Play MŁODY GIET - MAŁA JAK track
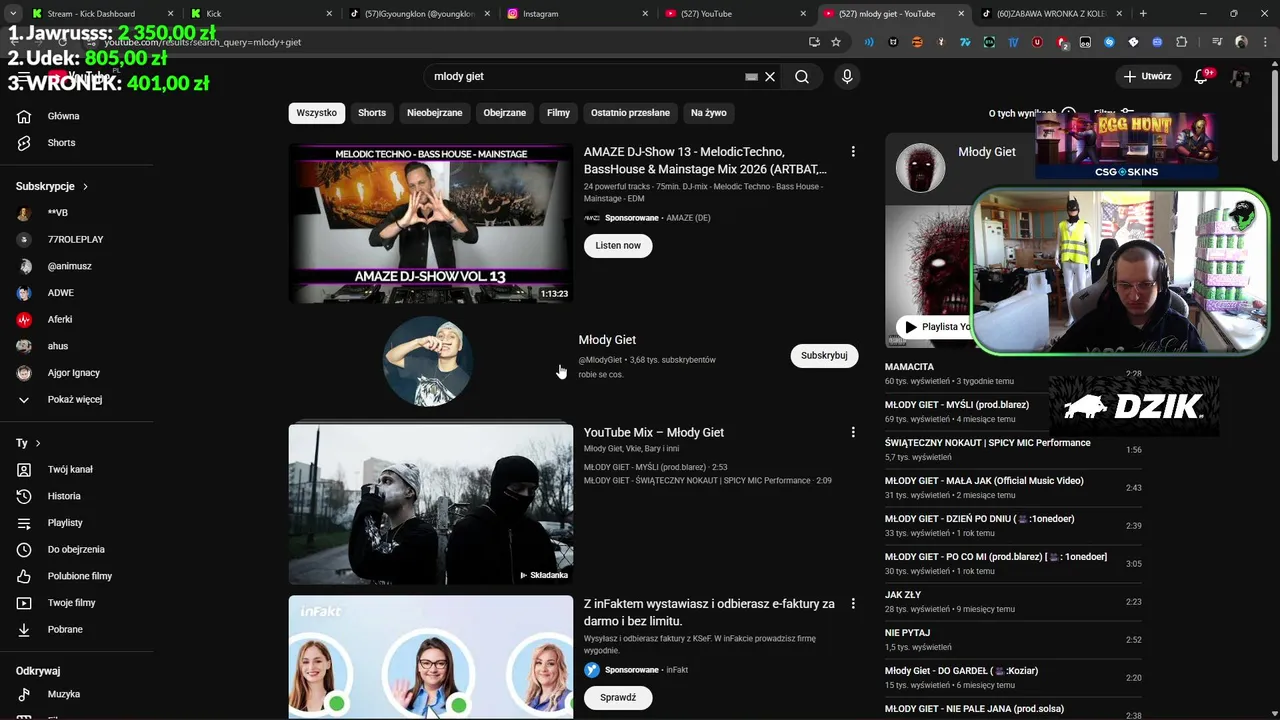Image resolution: width=1280 pixels, height=720 pixels. click(1012, 488)
